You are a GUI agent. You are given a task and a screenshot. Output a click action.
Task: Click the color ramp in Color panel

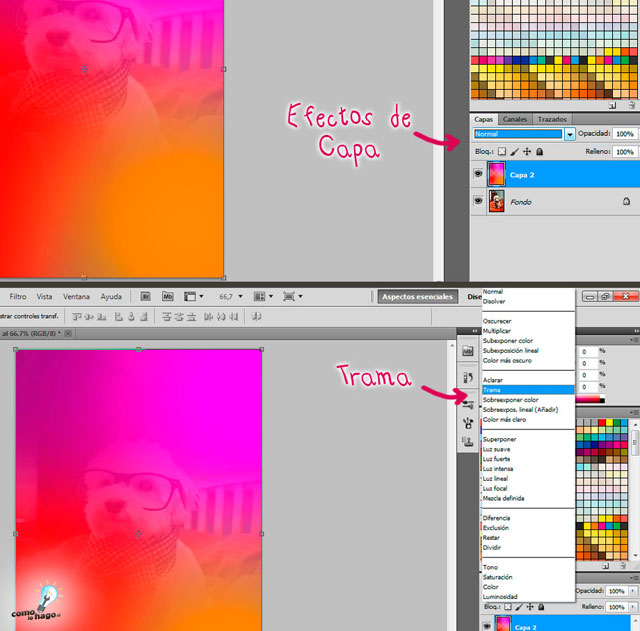[x=590, y=400]
